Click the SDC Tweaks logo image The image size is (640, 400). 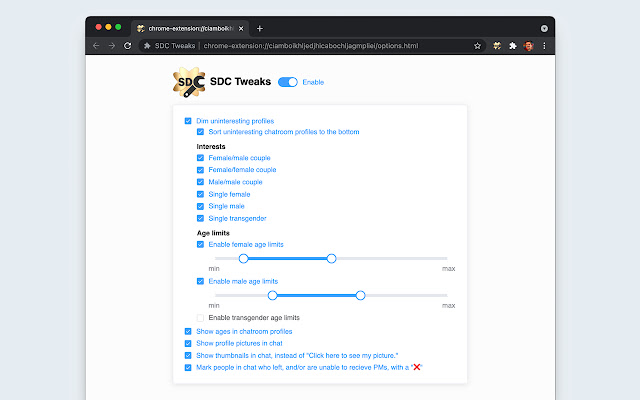tap(188, 83)
